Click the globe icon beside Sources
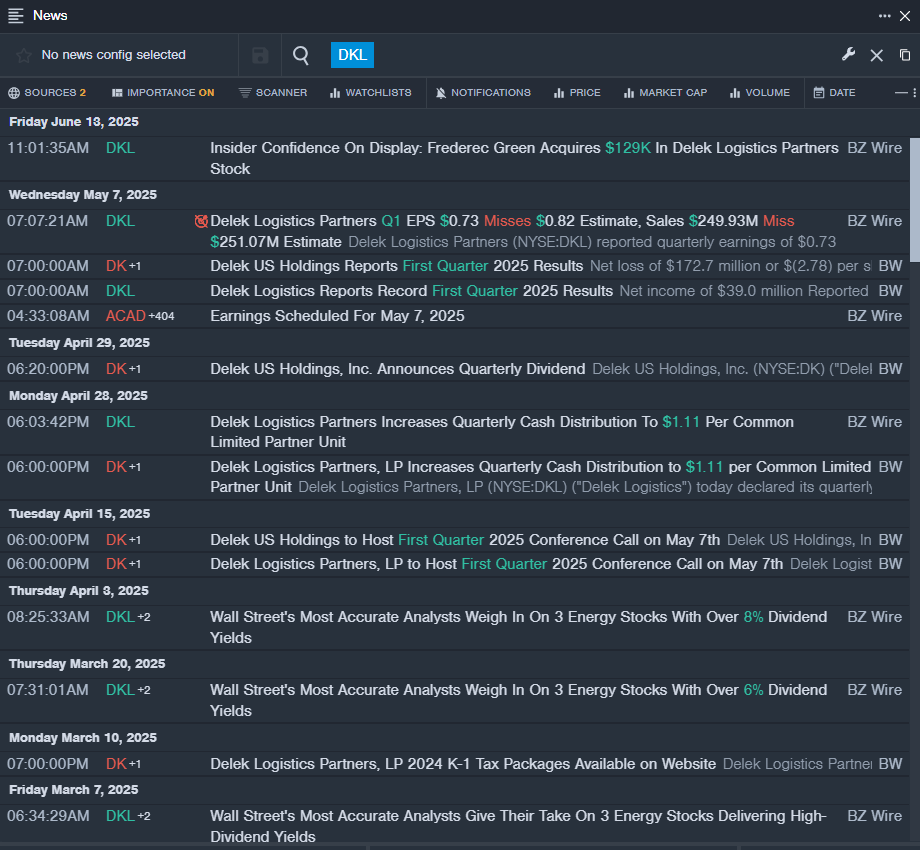The width and height of the screenshot is (920, 850). coord(14,93)
